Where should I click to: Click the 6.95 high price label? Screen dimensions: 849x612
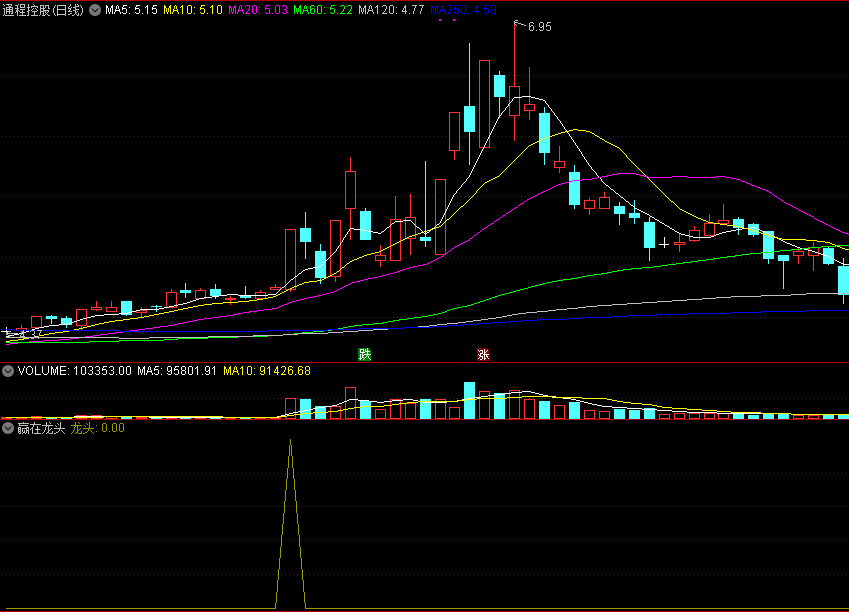coord(539,27)
